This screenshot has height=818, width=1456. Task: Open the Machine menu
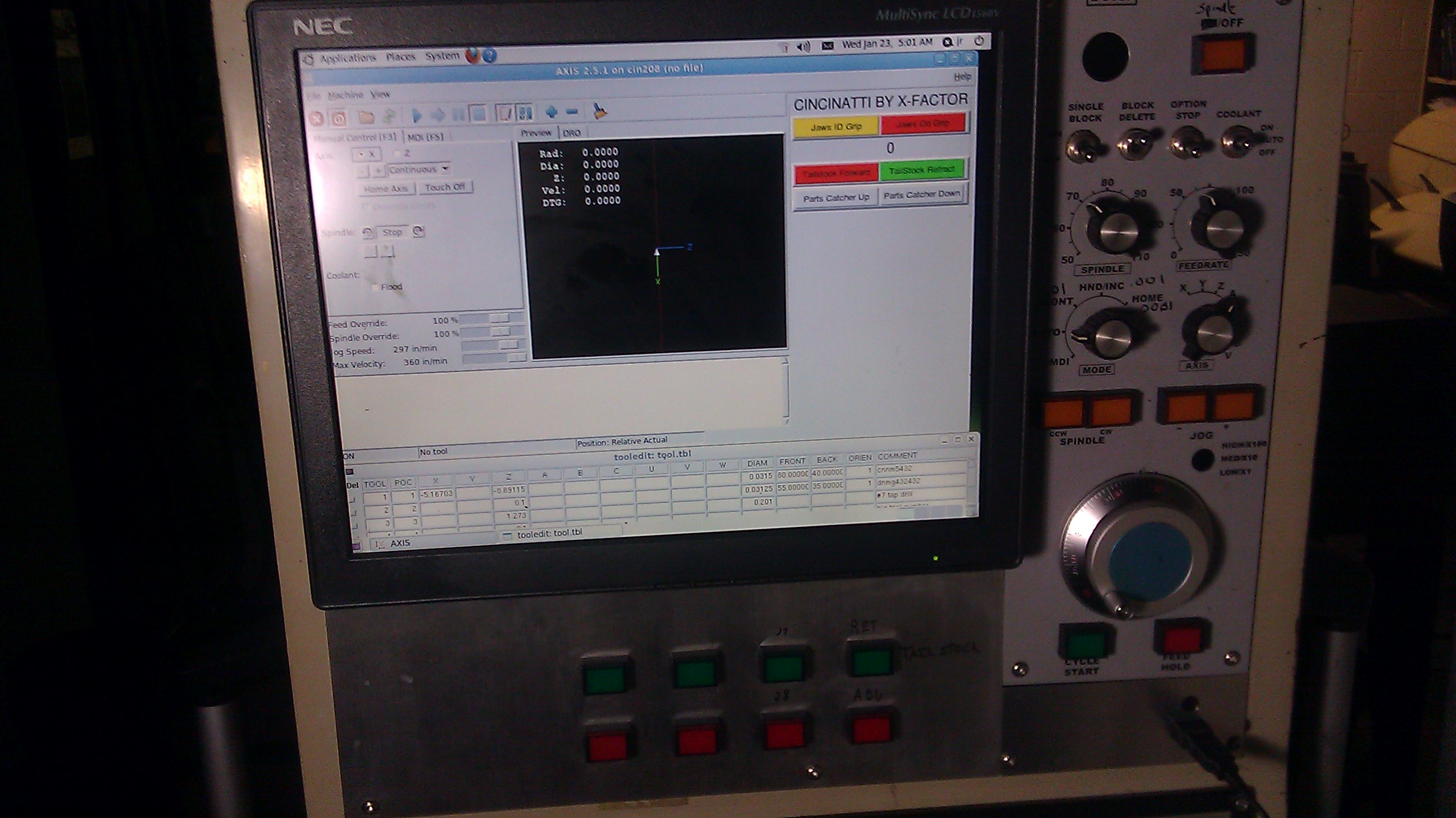click(x=345, y=95)
